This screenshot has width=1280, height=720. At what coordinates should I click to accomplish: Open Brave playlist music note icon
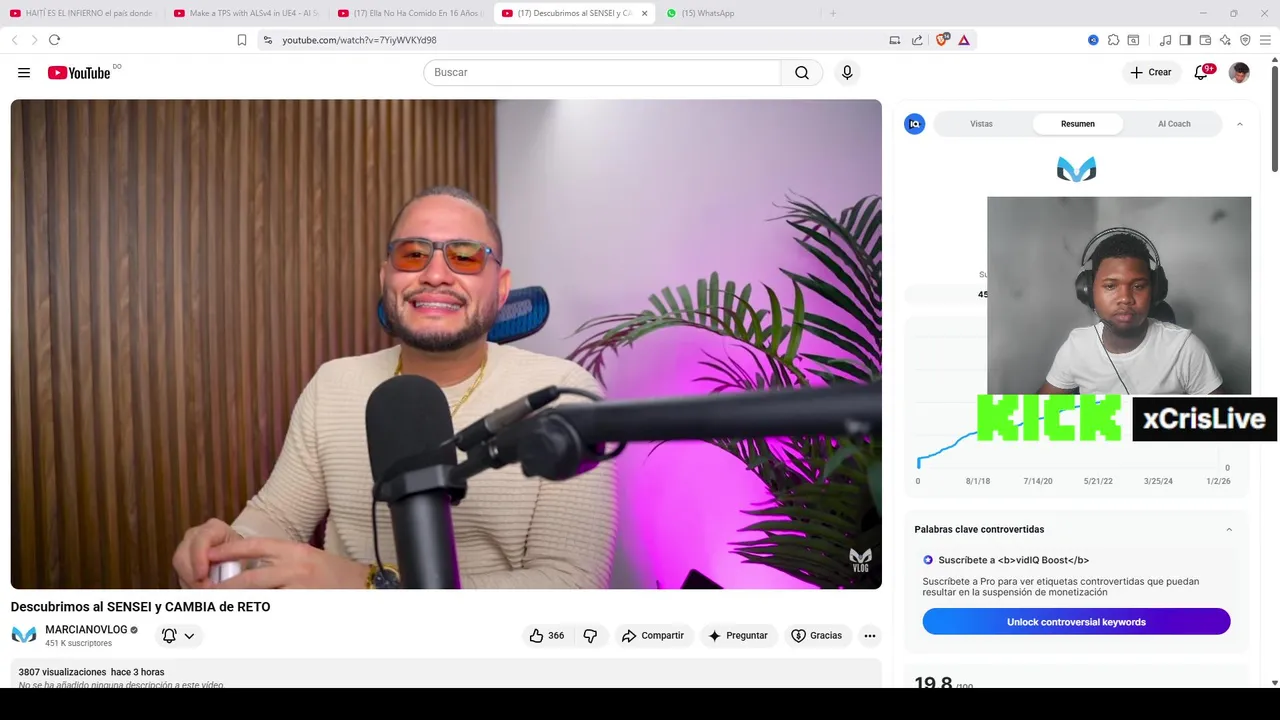point(1165,40)
